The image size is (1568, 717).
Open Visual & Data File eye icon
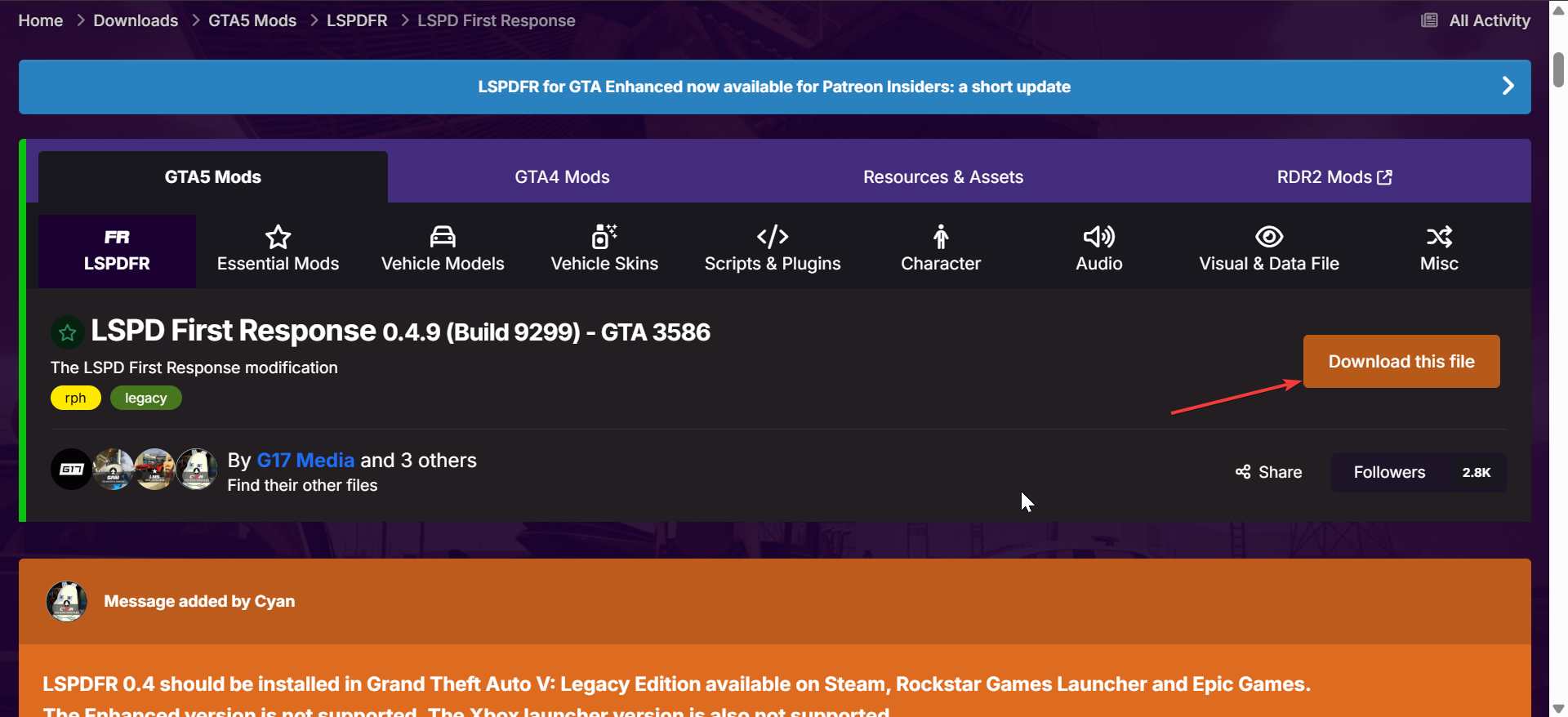(1269, 237)
